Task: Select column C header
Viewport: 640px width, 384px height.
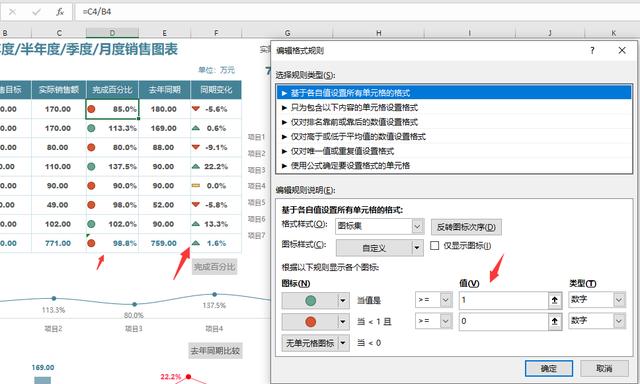Action: coord(59,33)
